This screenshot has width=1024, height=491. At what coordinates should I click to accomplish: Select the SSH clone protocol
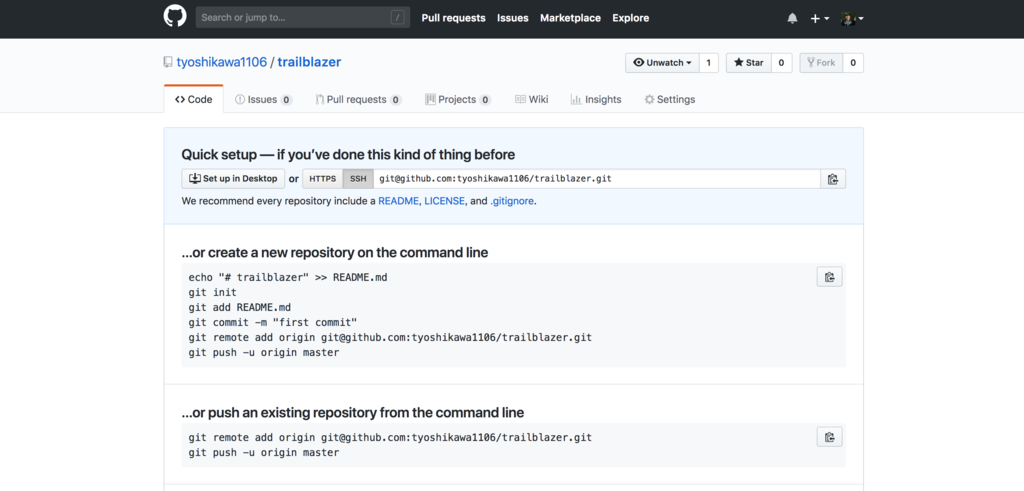[358, 178]
